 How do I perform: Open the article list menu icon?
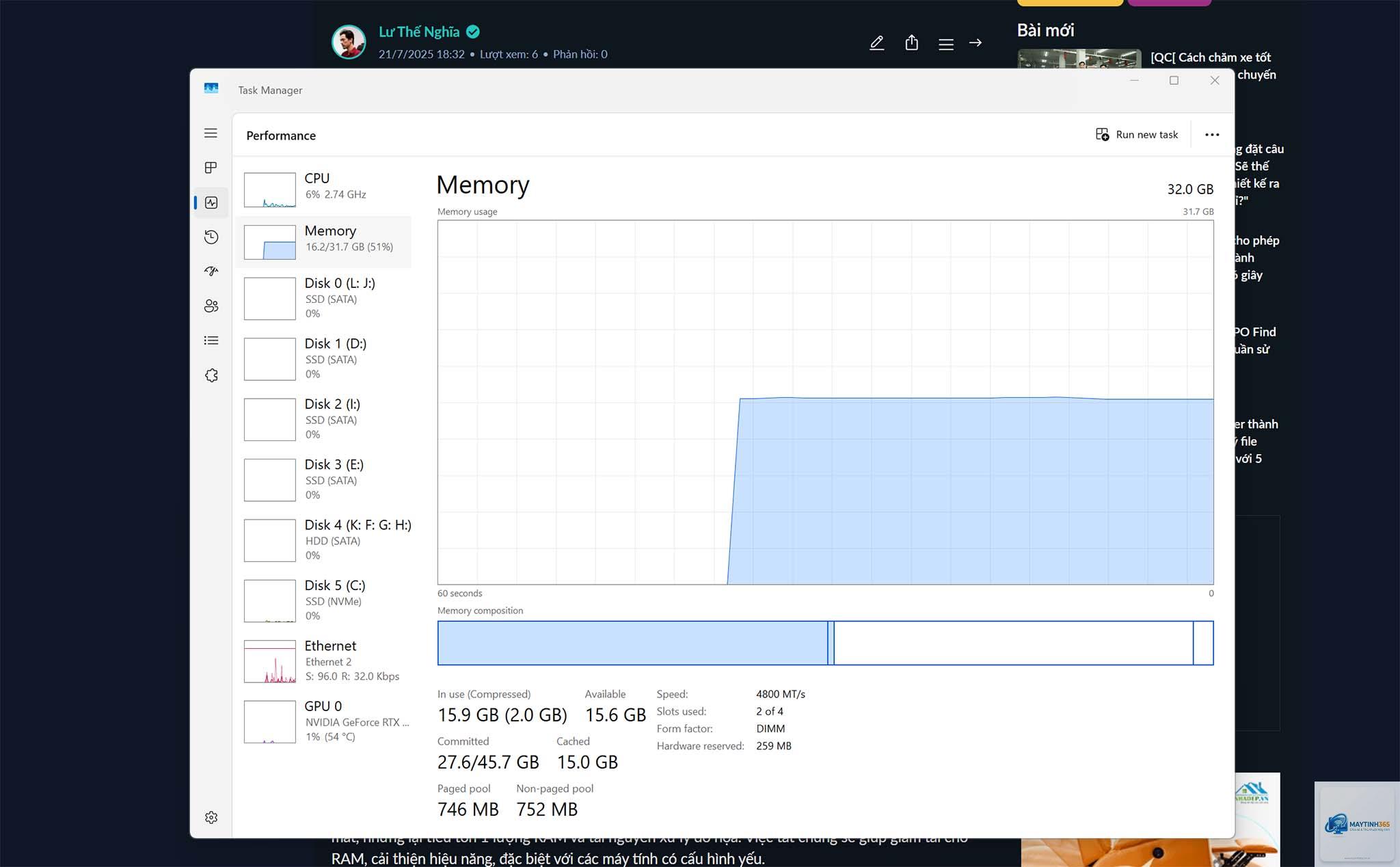tap(946, 44)
